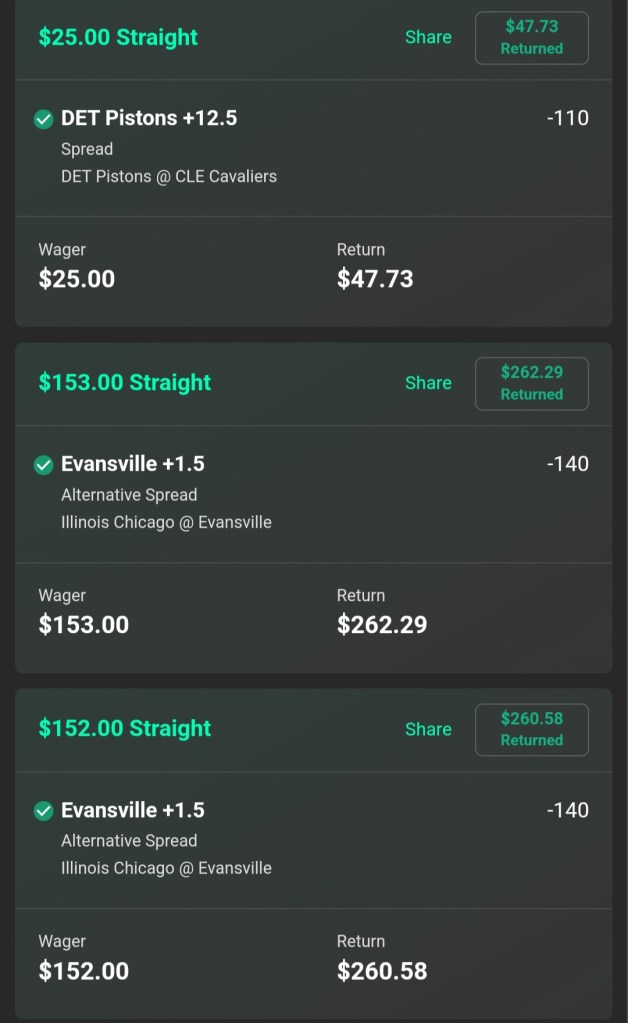The width and height of the screenshot is (628, 1023).
Task: Click the -140 odds in the $153.00 bet
Action: 567,464
